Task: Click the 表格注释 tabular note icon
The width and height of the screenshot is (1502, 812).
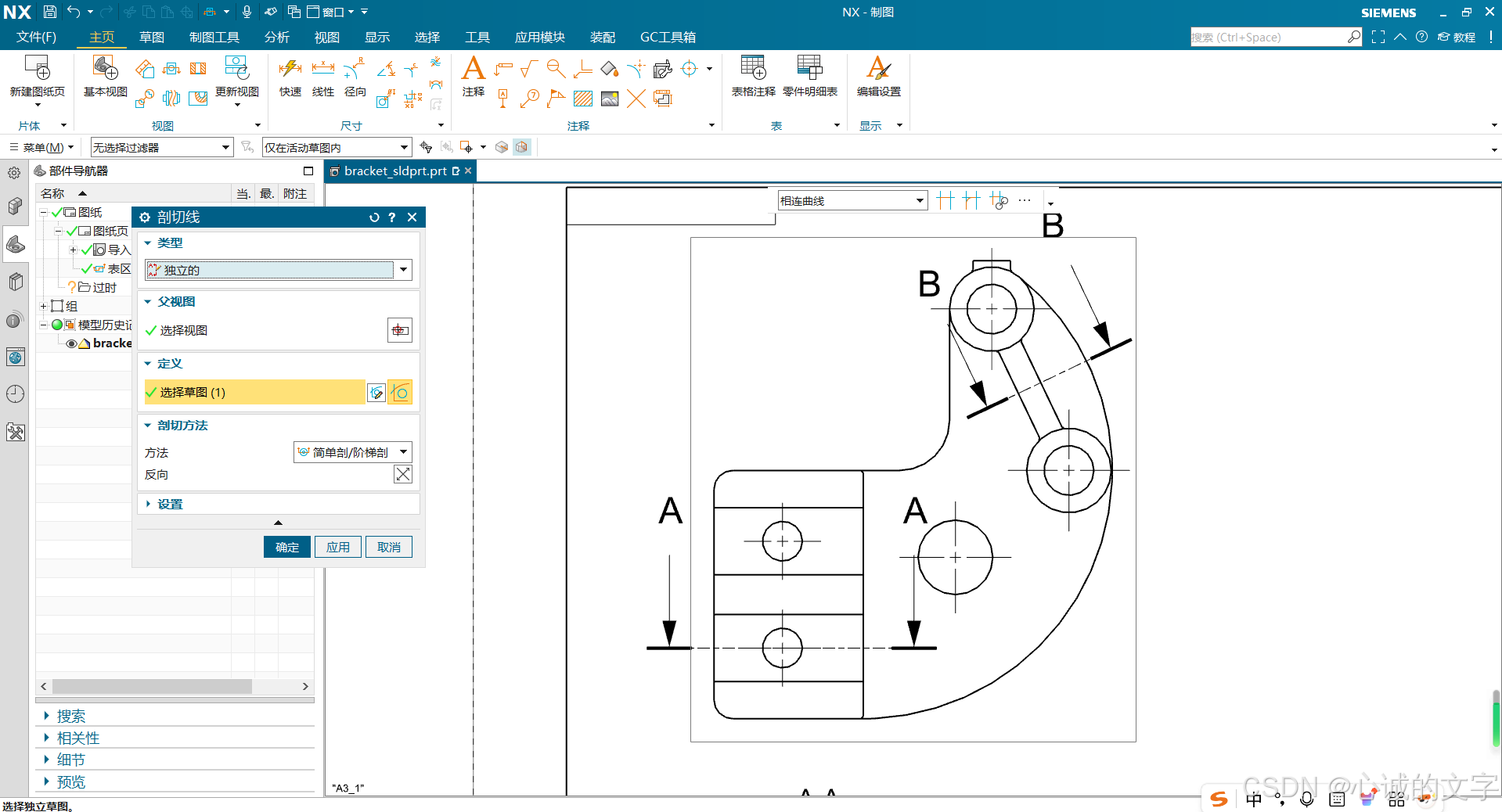Action: click(753, 68)
